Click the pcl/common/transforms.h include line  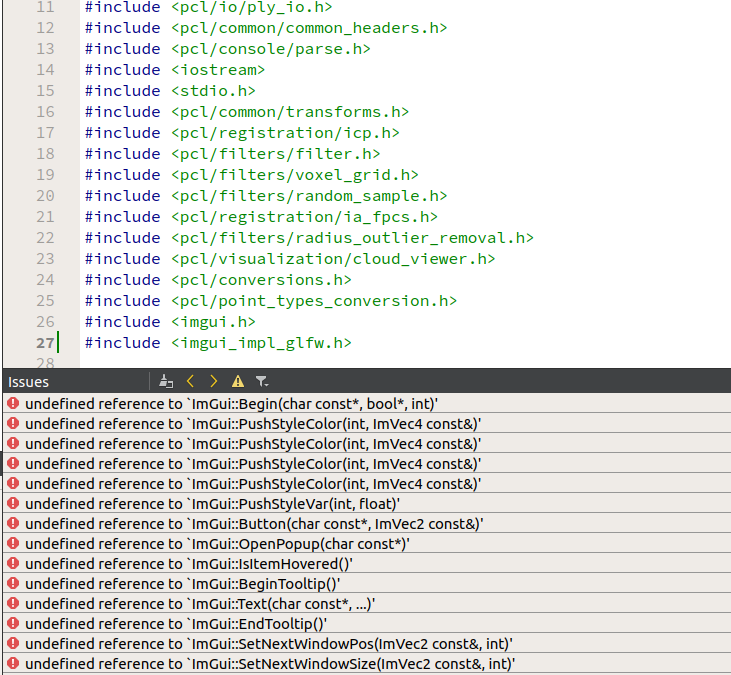pyautogui.click(x=247, y=112)
